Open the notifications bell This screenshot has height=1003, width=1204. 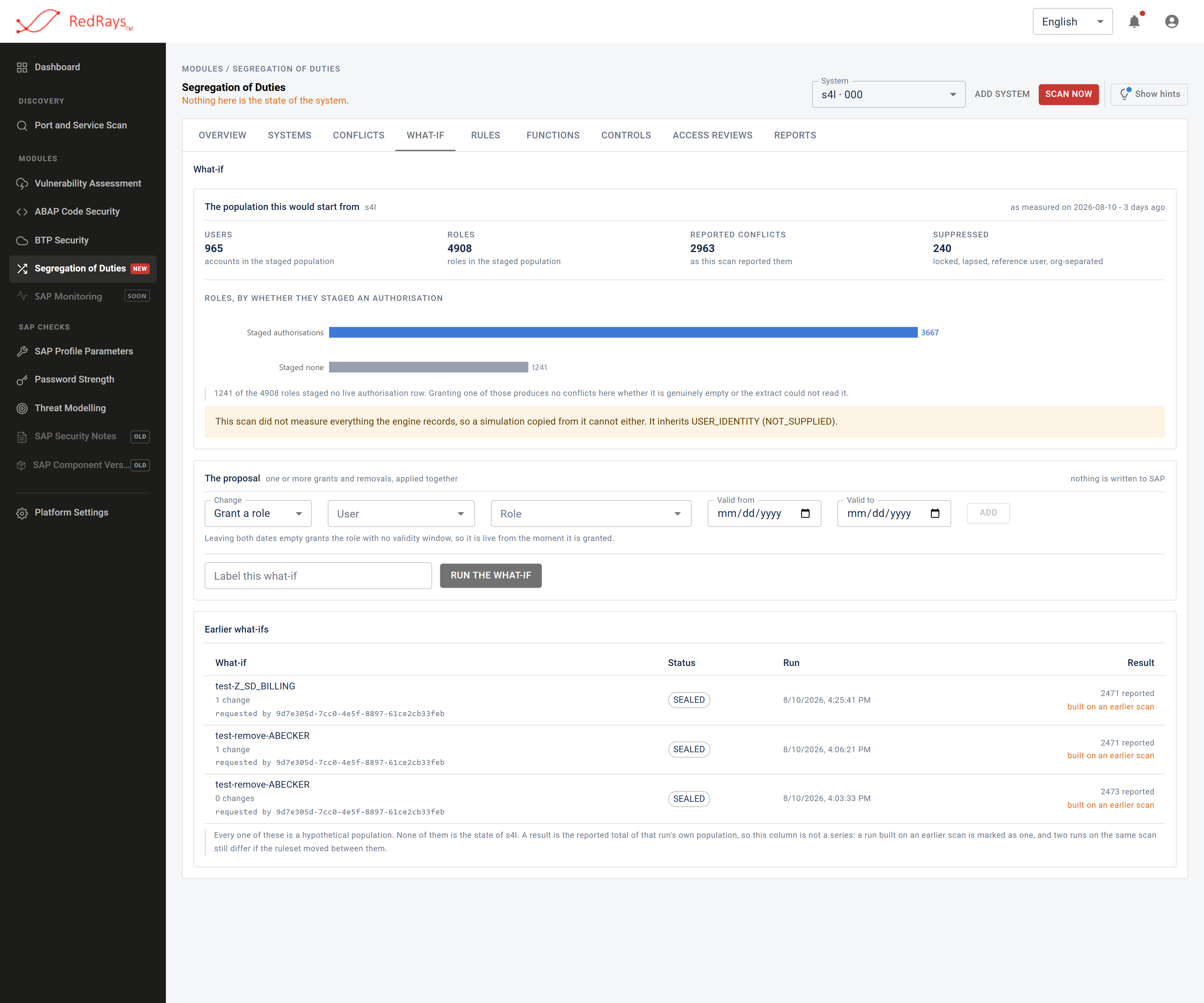[x=1134, y=21]
